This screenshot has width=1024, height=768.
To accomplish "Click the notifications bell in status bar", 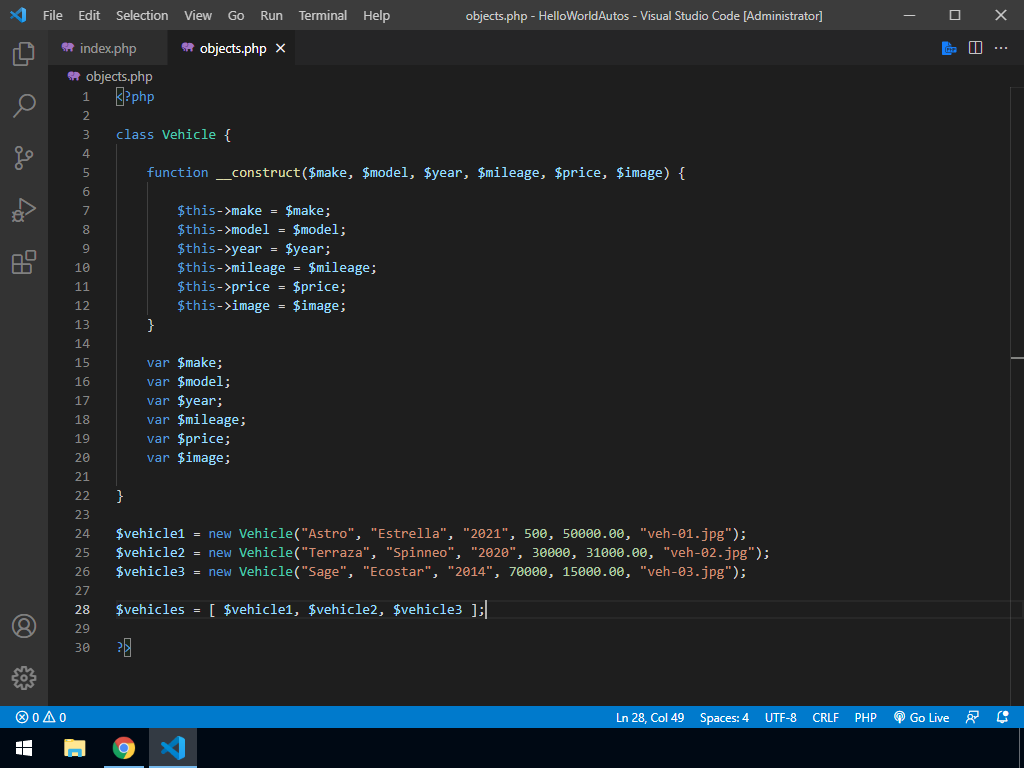I will (x=1002, y=717).
